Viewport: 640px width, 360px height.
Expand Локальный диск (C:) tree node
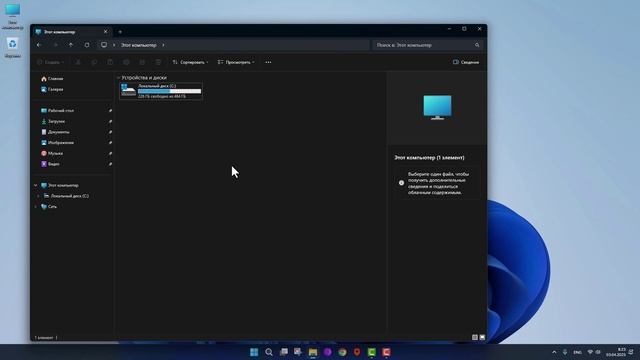38,196
